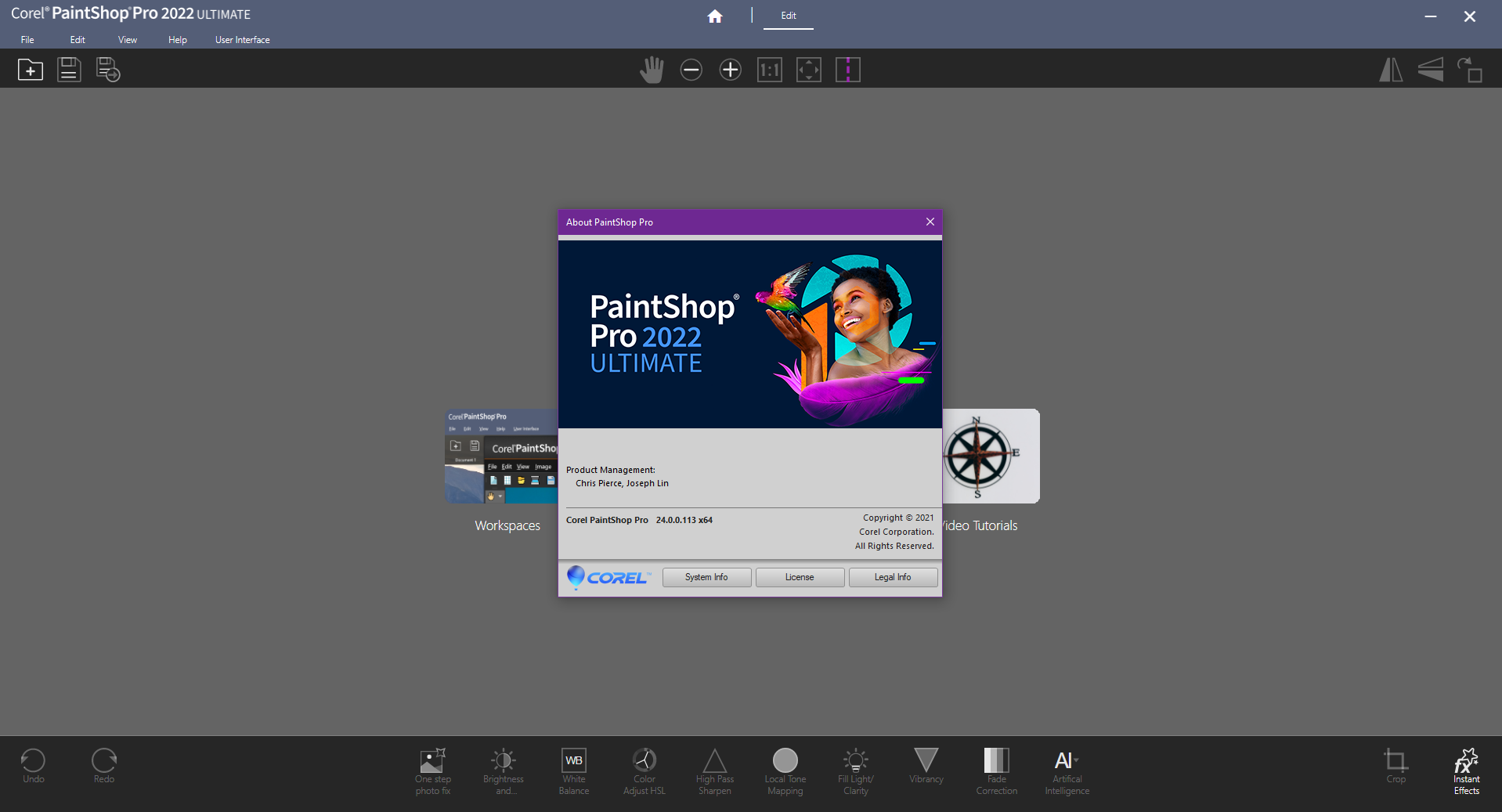The image size is (1502, 812).
Task: Click the perspective flip icon
Action: (1431, 70)
